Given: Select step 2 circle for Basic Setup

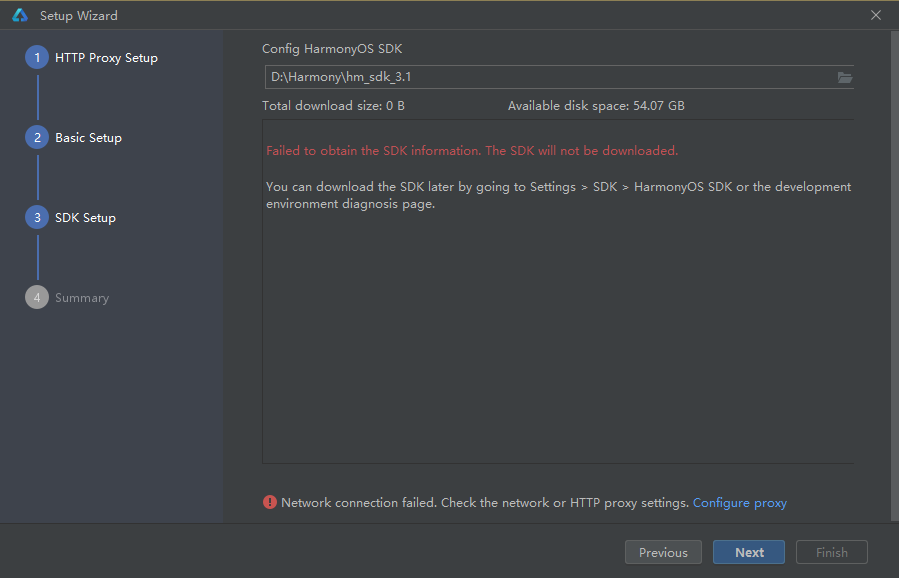Looking at the screenshot, I should point(37,138).
